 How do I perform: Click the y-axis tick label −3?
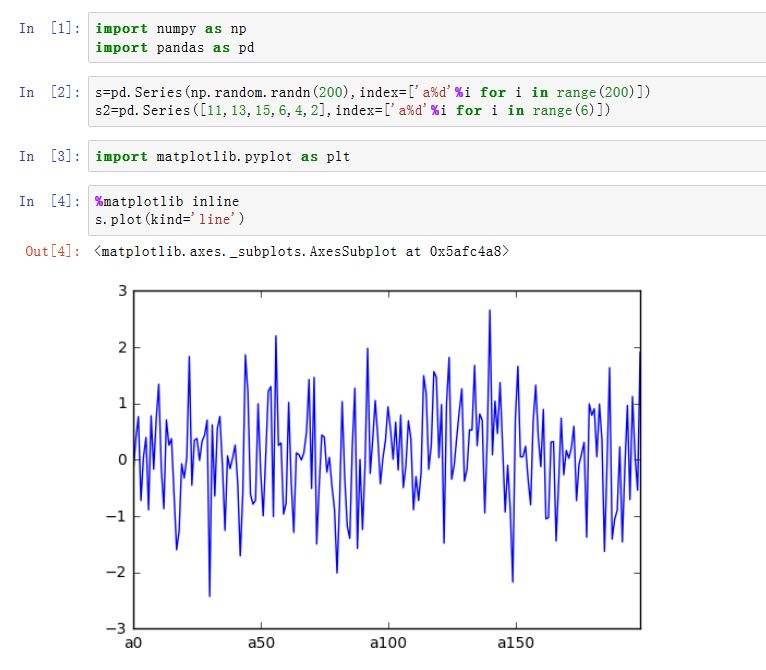(118, 629)
